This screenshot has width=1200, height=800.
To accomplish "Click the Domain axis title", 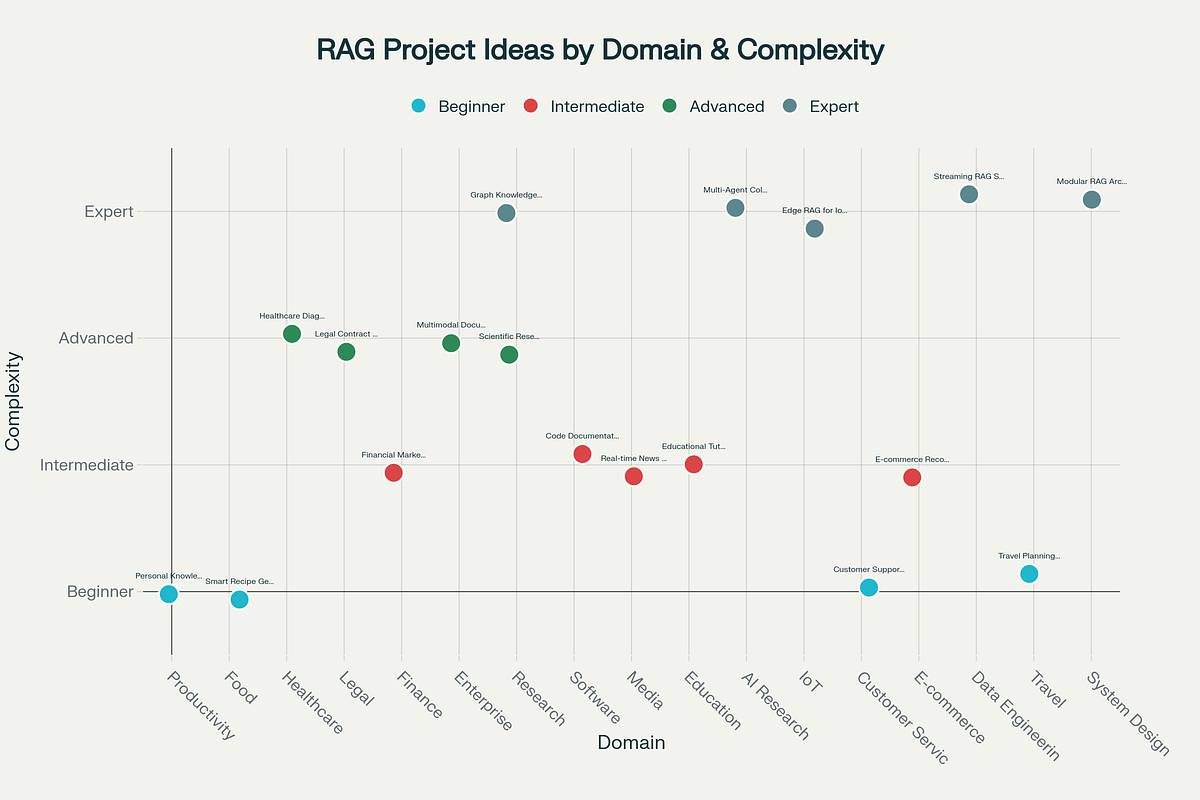I will 631,743.
